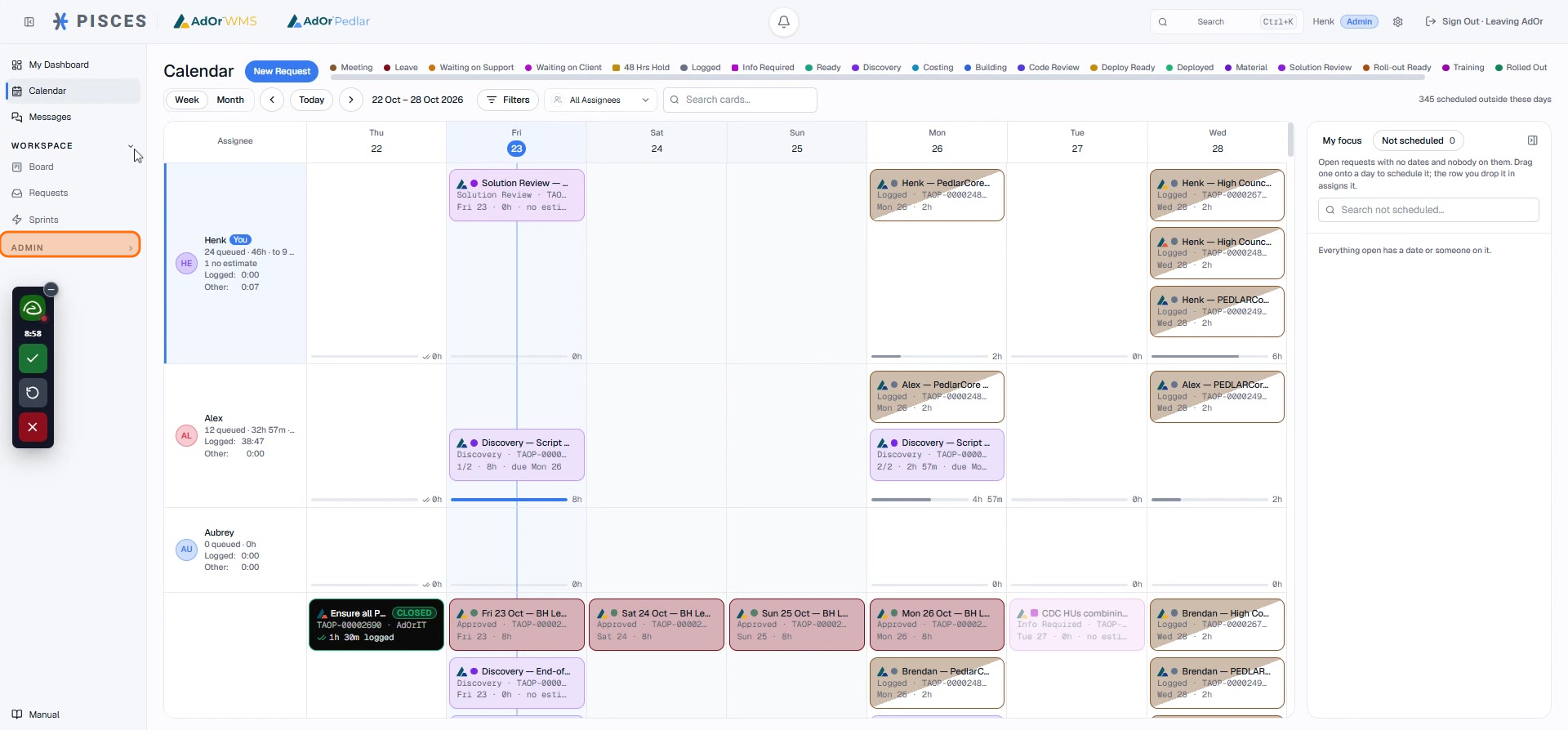
Task: Toggle the Discovery legend filter
Action: tap(876, 68)
